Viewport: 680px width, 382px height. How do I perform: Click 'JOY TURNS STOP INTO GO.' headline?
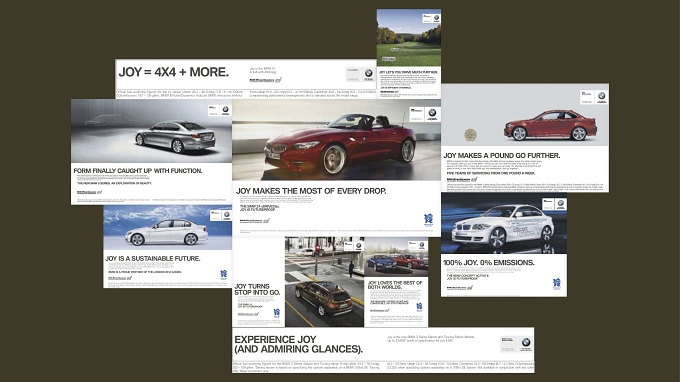point(257,290)
